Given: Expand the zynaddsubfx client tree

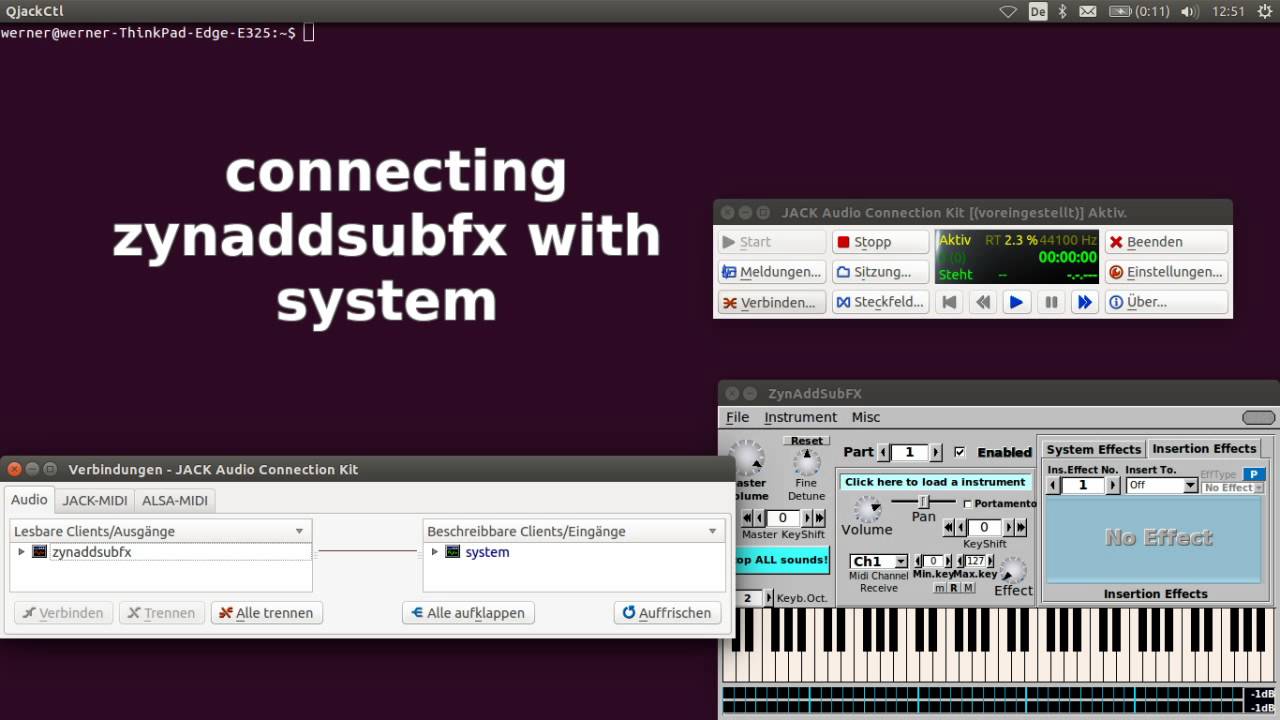Looking at the screenshot, I should pyautogui.click(x=21, y=552).
